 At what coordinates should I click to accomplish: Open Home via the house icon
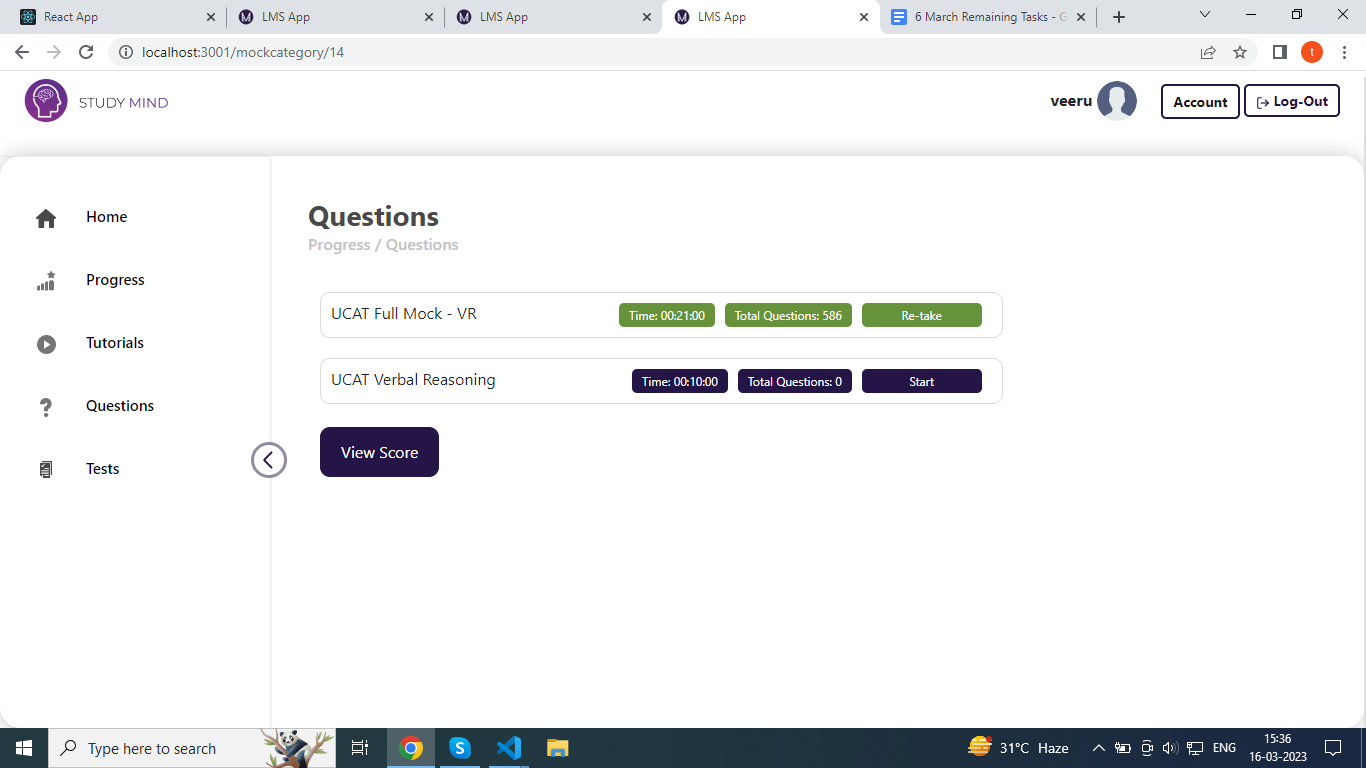(46, 218)
